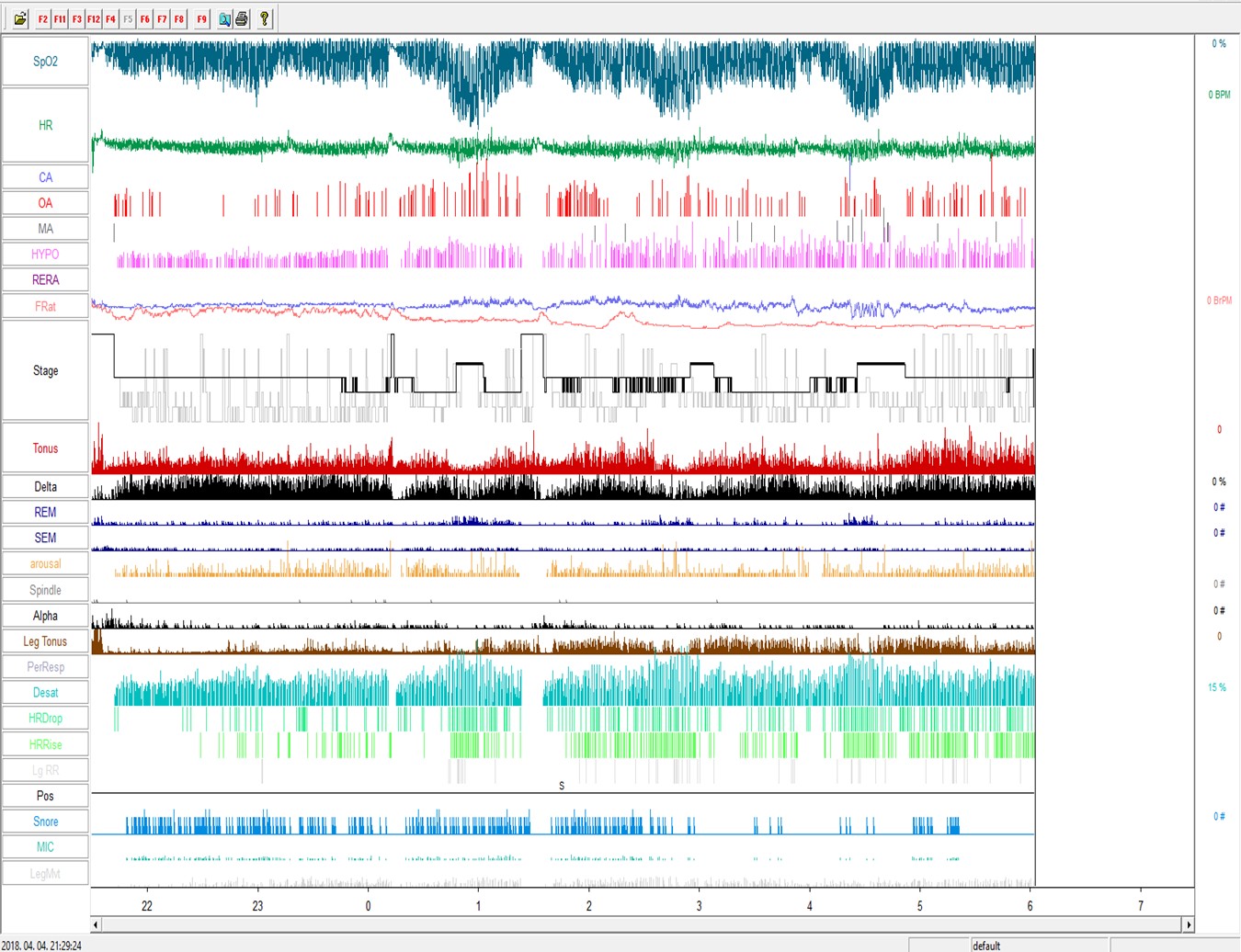1241x952 pixels.
Task: Click the Stage channel label
Action: (x=45, y=370)
